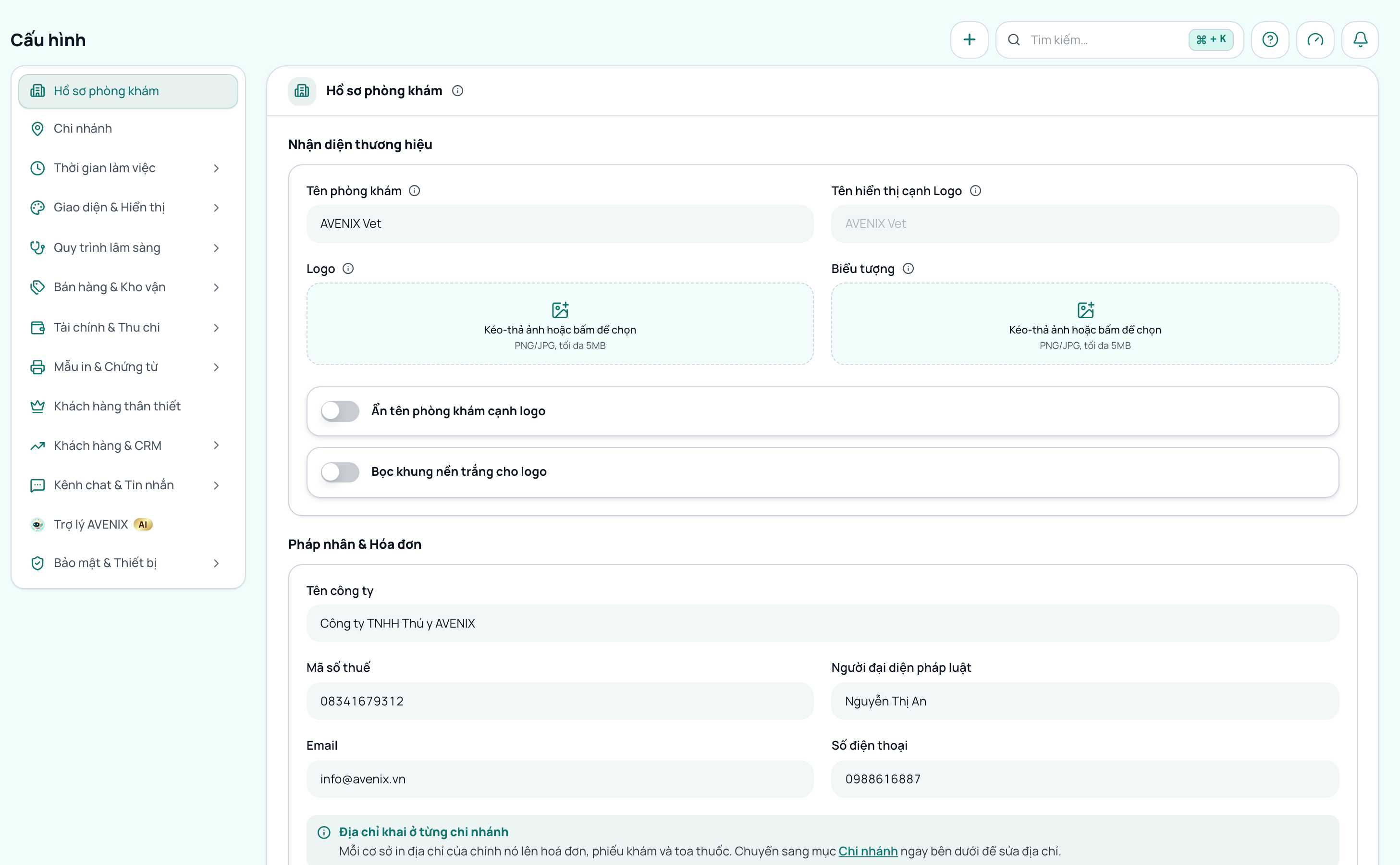Click the 'Pháp nhân & Hóa đơn' heading
1400x865 pixels.
coord(355,544)
